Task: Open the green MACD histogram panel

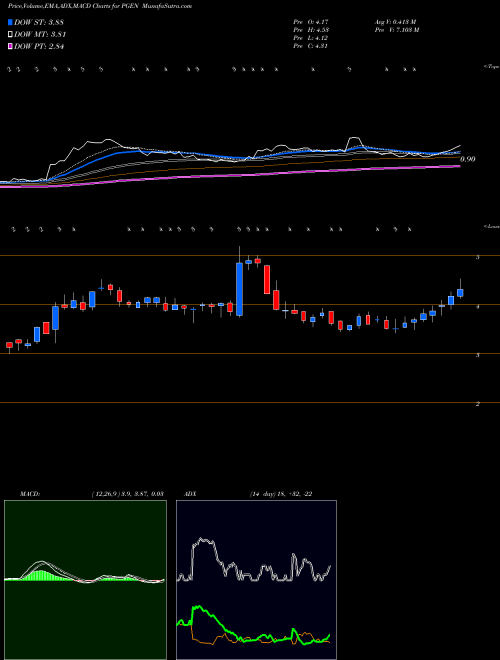Action: pyautogui.click(x=85, y=580)
